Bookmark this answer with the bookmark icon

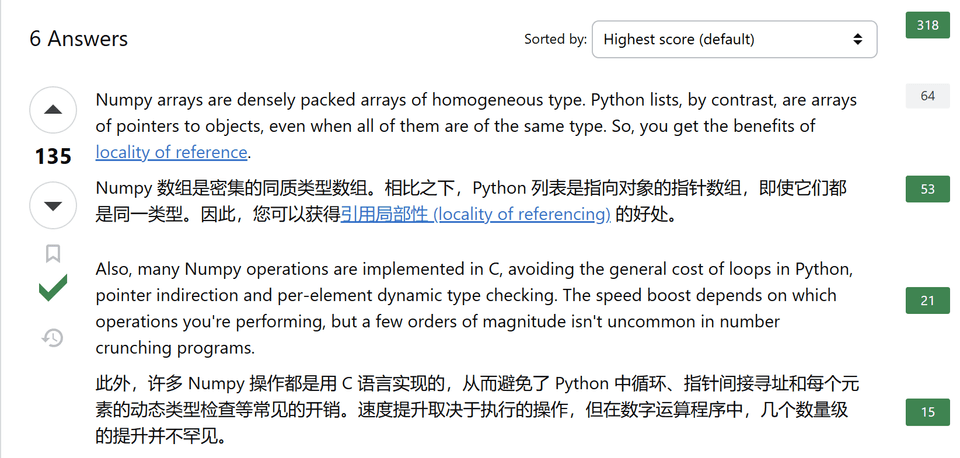point(53,253)
